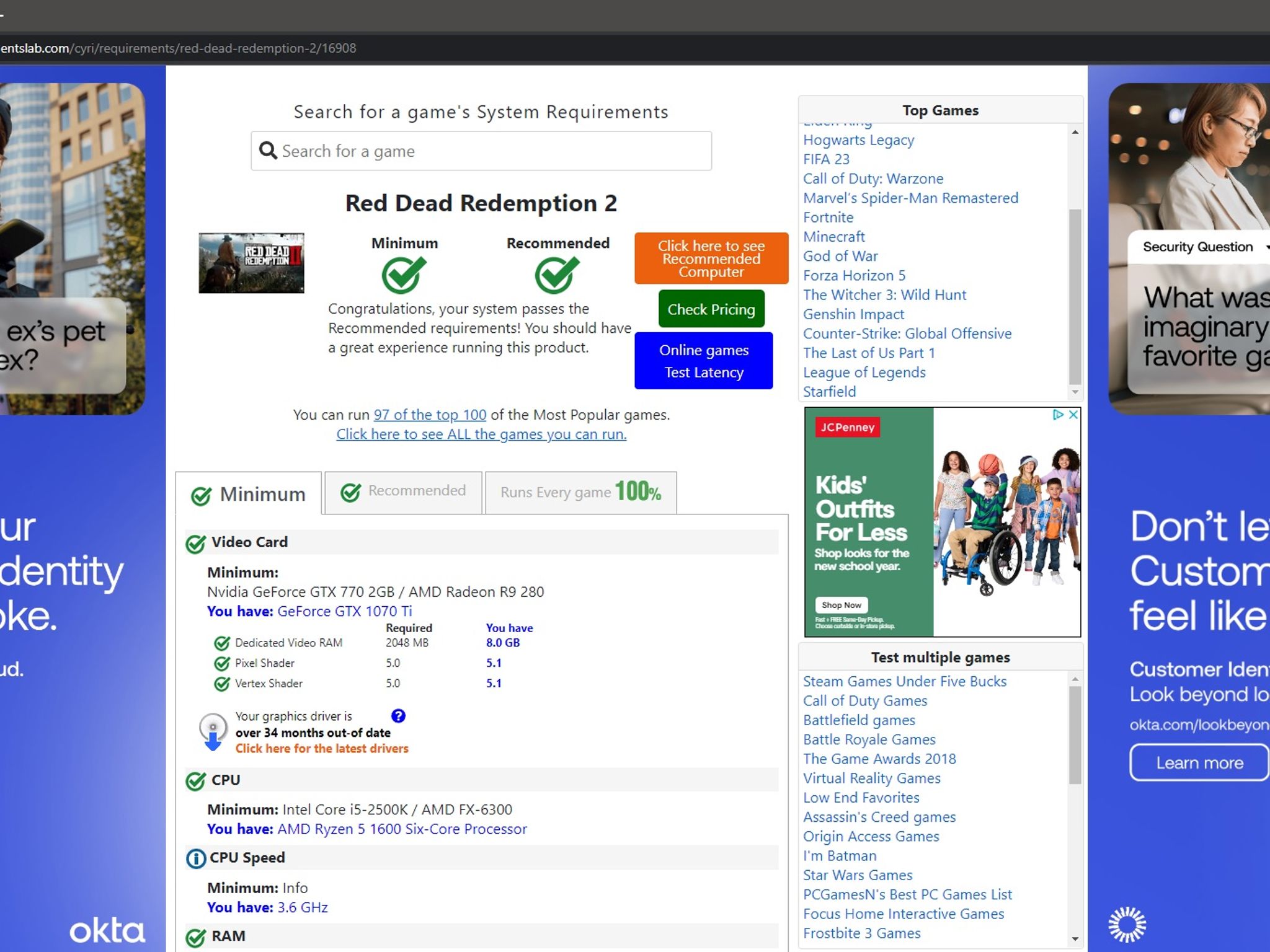1270x952 pixels.
Task: Open Fortnite in Top Games
Action: coord(828,217)
